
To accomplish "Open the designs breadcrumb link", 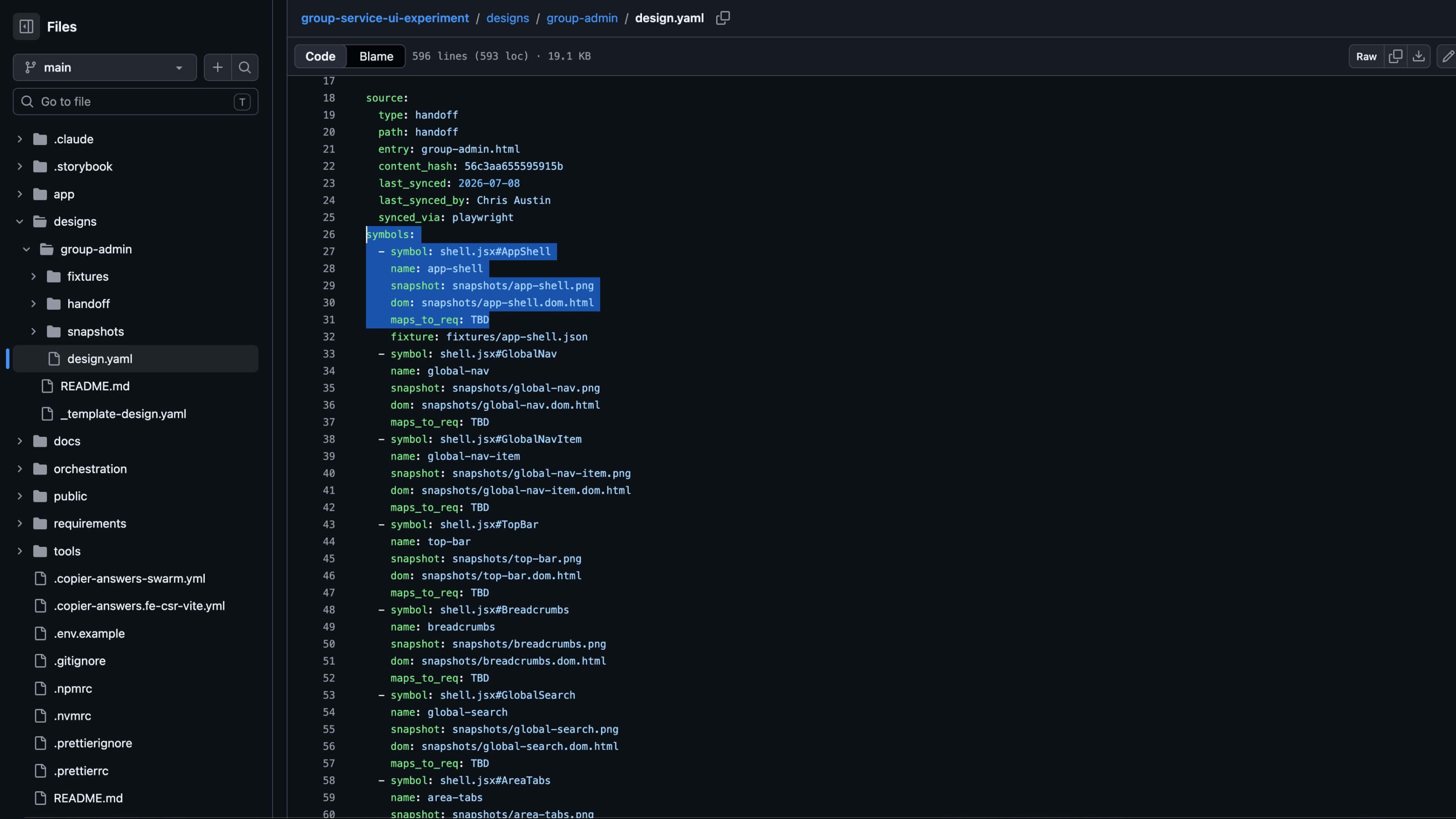I will (508, 18).
